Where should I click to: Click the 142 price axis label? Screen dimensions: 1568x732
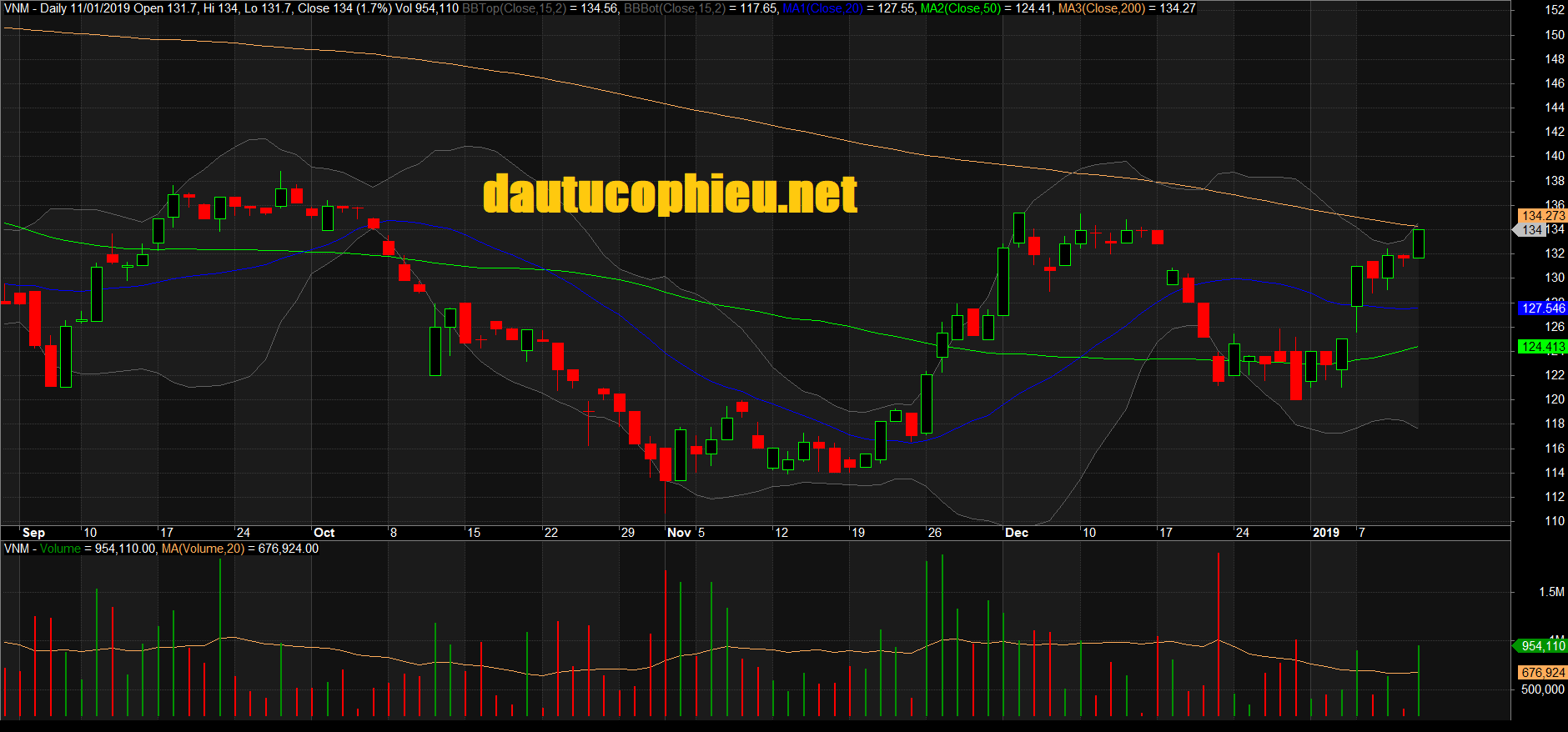tap(1555, 132)
